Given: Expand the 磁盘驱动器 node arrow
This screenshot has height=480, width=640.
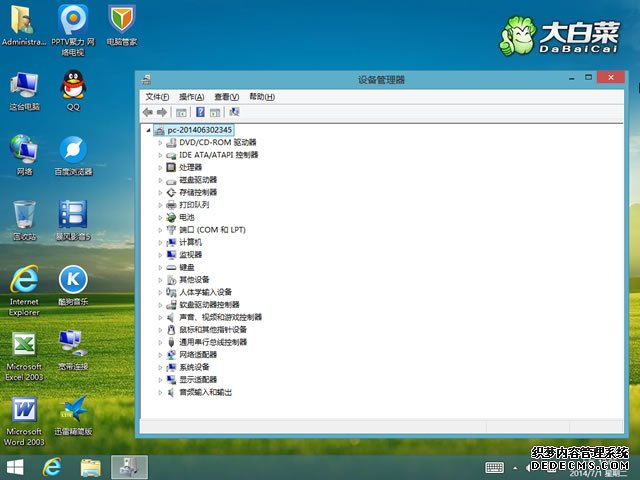Looking at the screenshot, I should pos(160,180).
